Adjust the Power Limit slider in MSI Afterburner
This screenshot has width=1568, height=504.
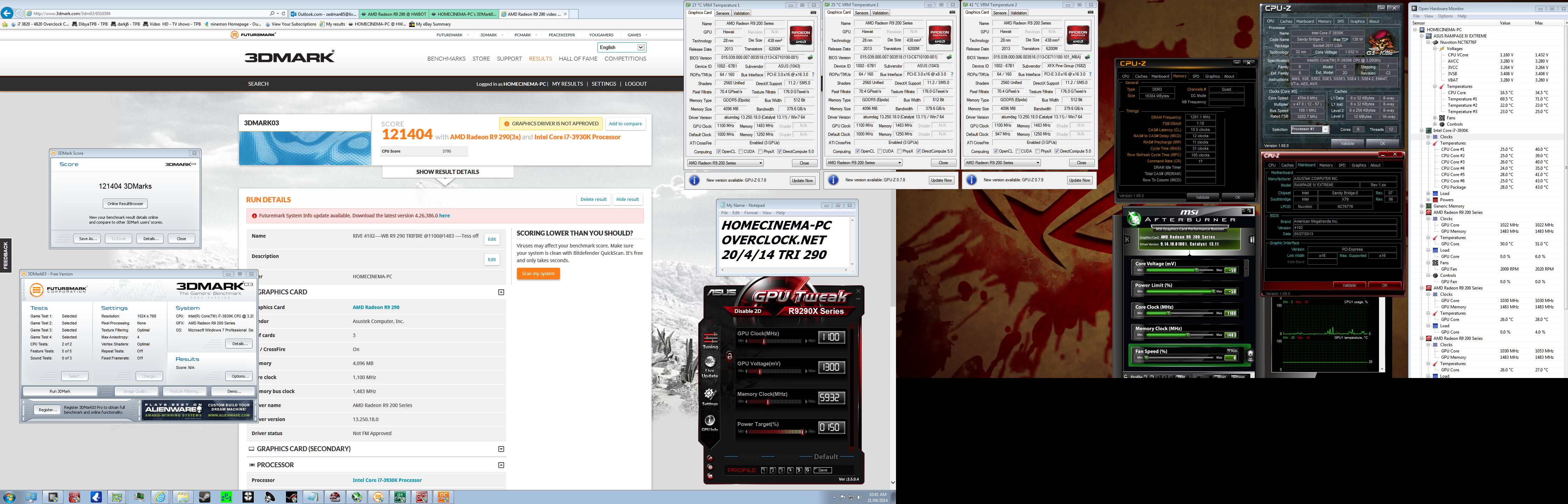click(x=1179, y=292)
